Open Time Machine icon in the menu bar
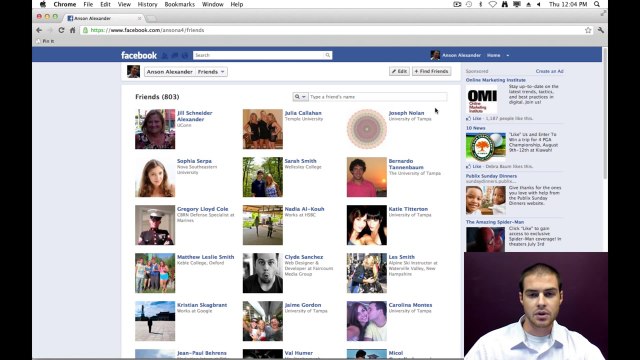The image size is (640, 360). coord(469,4)
